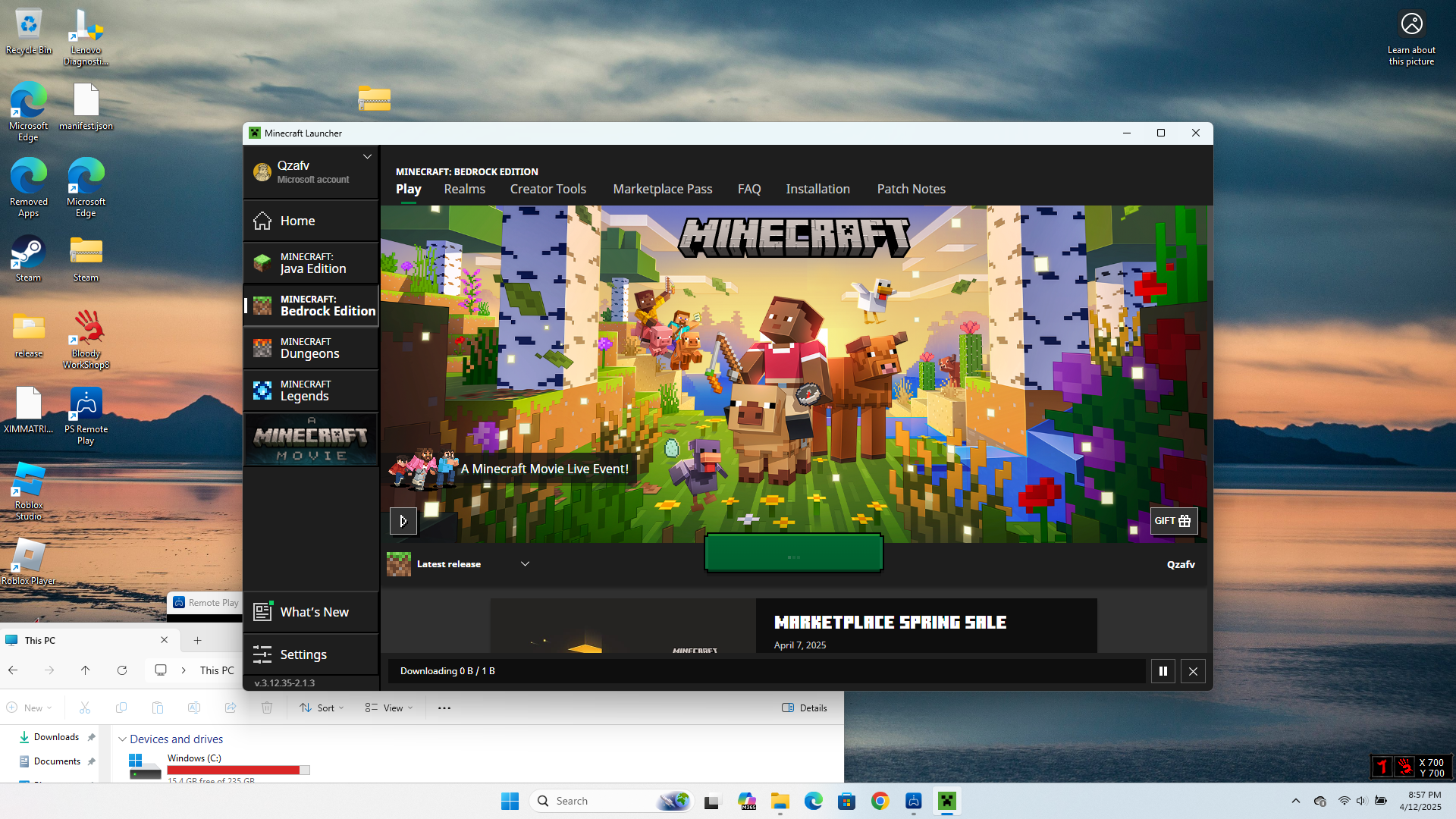This screenshot has width=1456, height=819.
Task: Select Minecraft Dungeons in the sidebar
Action: point(311,348)
